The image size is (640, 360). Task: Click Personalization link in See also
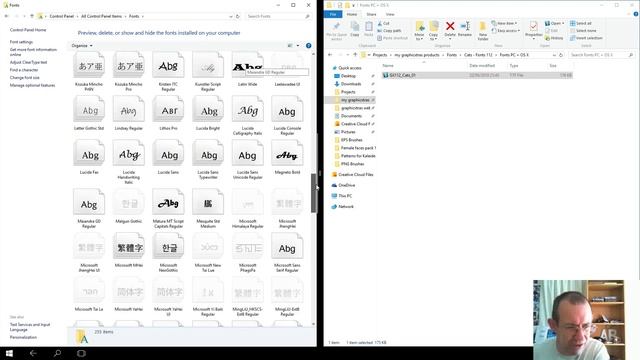click(23, 338)
